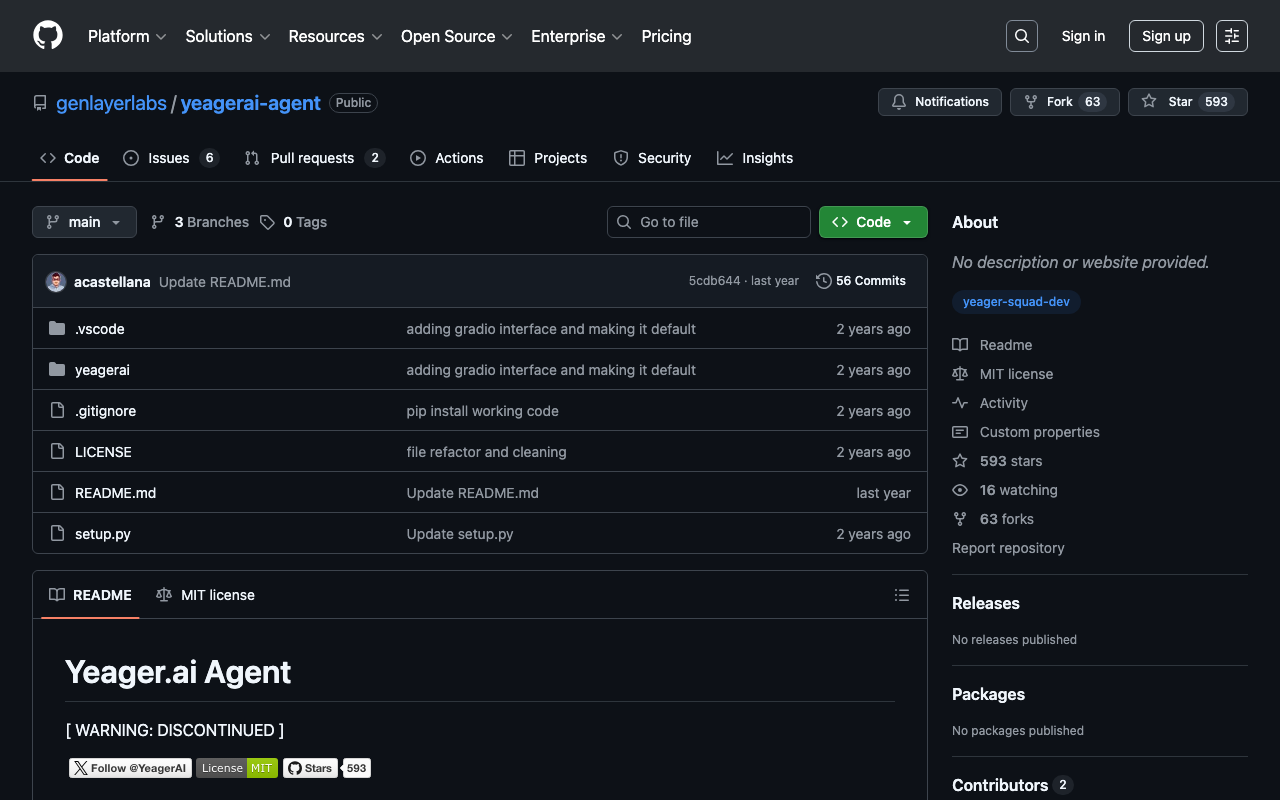Expand the green Code dropdown
Viewport: 1280px width, 800px height.
[x=872, y=222]
